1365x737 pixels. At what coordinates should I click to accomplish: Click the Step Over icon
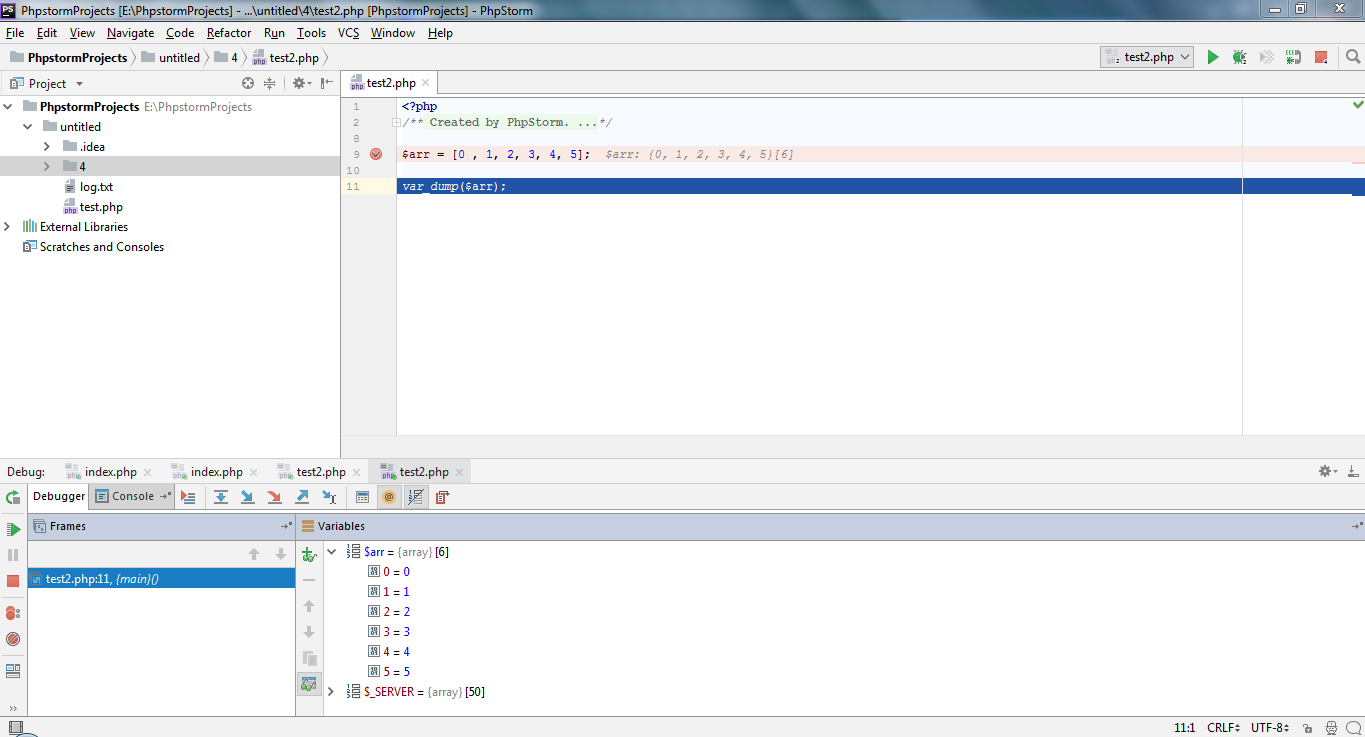click(x=221, y=497)
